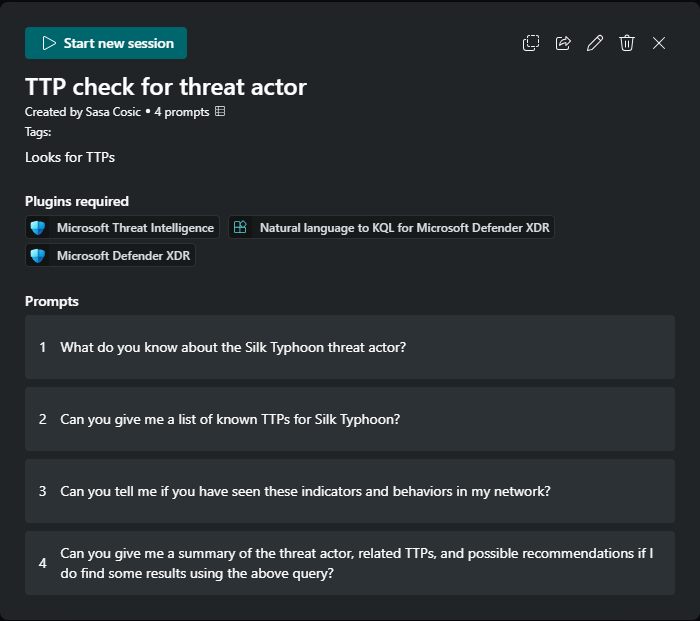Screen dimensions: 700x621
Task: Click the play icon in Start new session
Action: [x=49, y=43]
